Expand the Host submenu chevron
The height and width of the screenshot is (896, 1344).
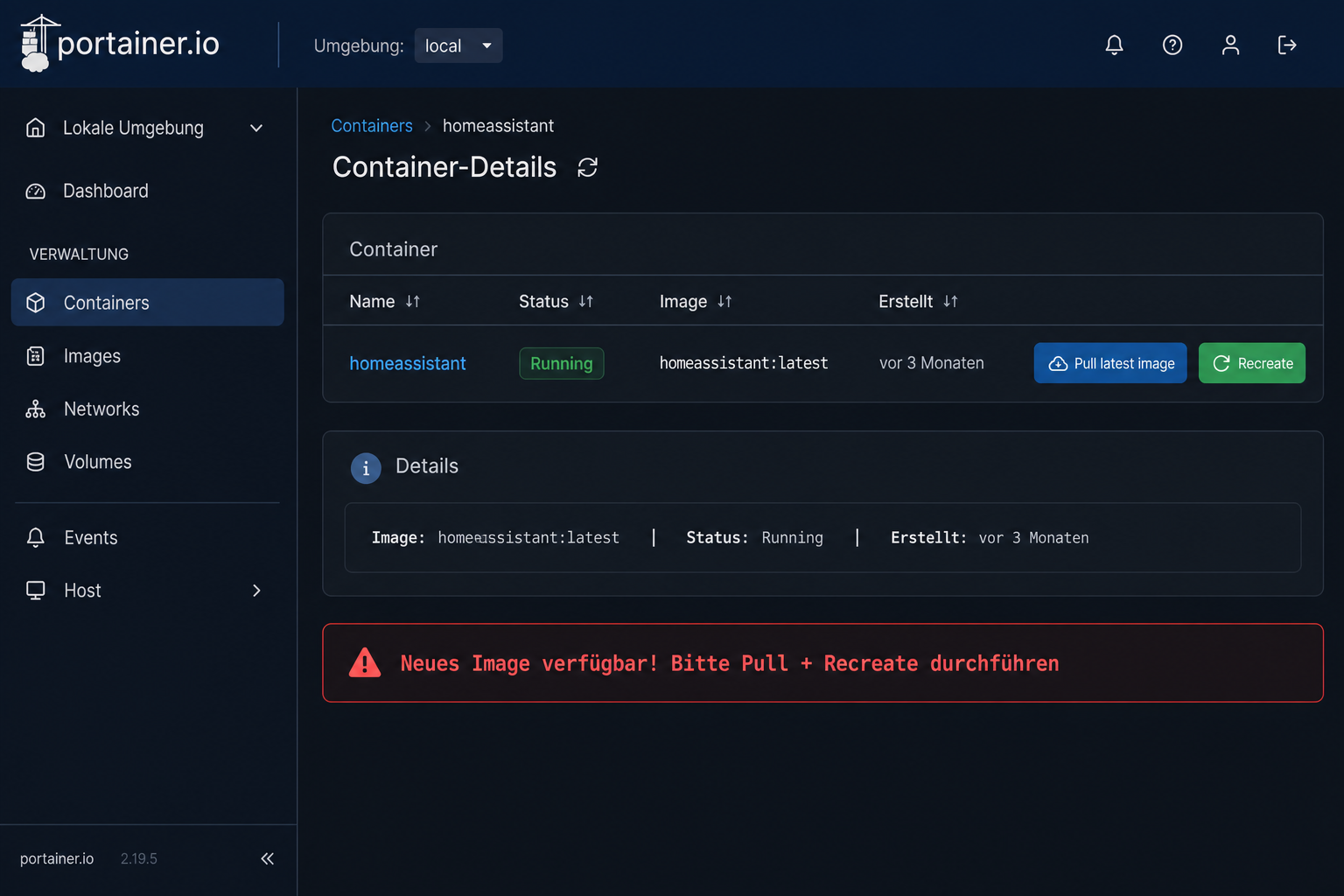pyautogui.click(x=256, y=591)
